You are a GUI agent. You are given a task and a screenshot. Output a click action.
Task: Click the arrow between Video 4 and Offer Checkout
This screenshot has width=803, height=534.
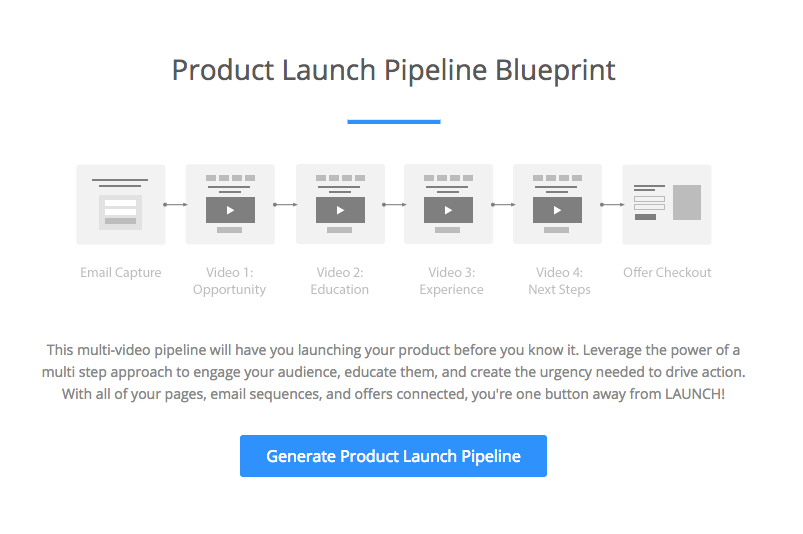coord(612,205)
